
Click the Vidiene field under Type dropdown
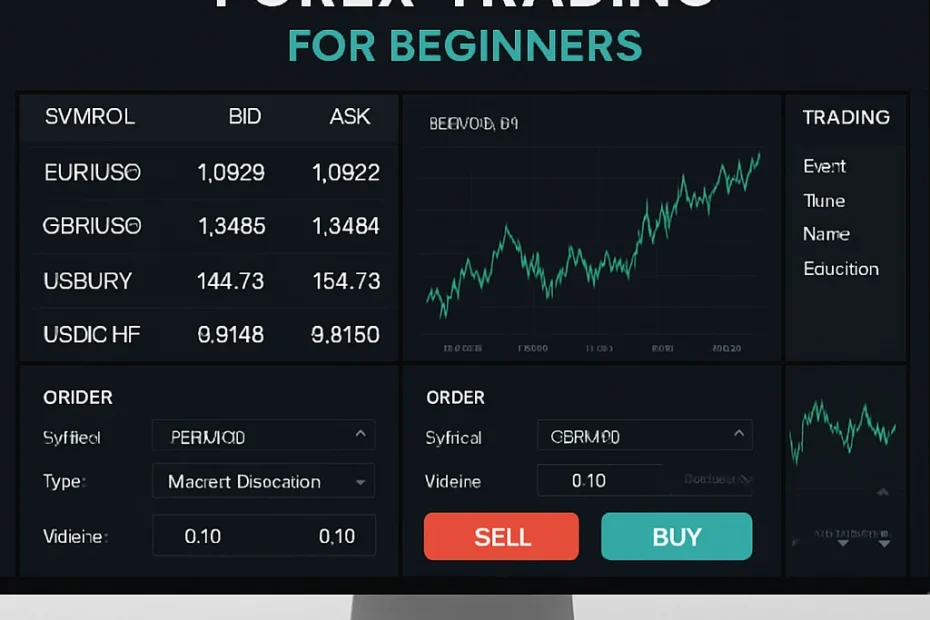pyautogui.click(x=263, y=536)
